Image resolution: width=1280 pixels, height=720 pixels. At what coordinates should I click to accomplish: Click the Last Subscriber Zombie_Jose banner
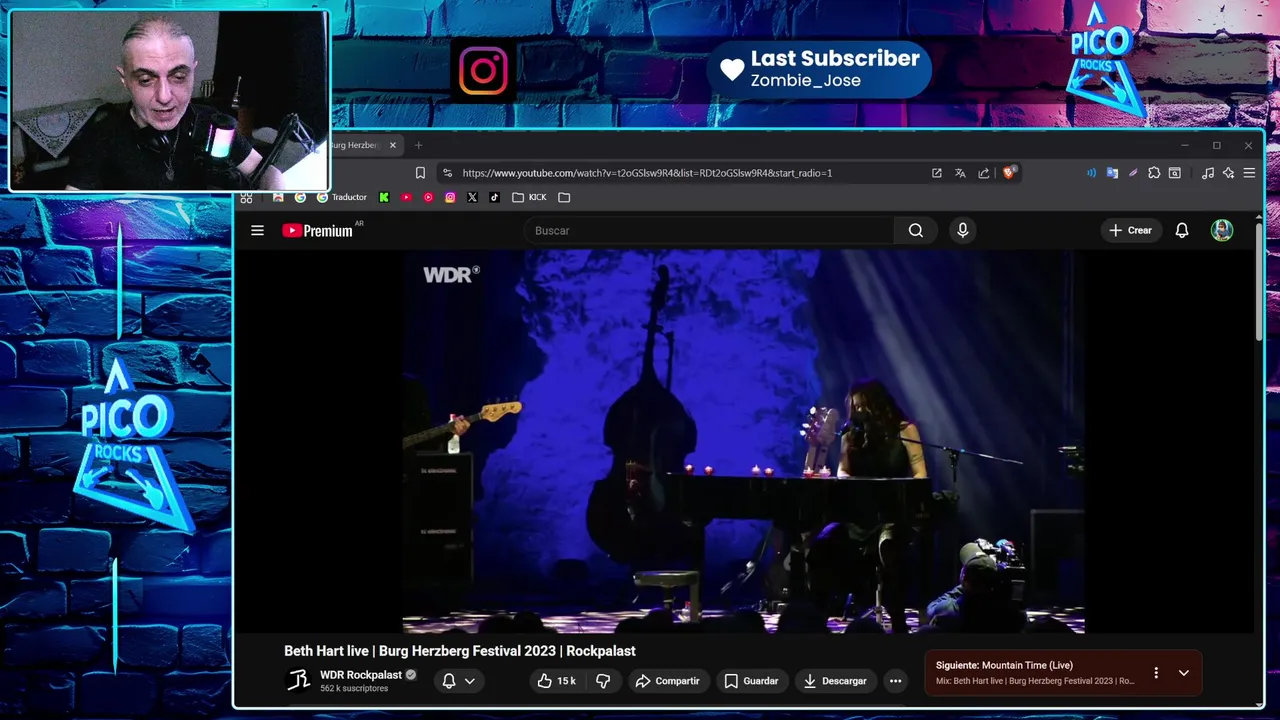[820, 69]
